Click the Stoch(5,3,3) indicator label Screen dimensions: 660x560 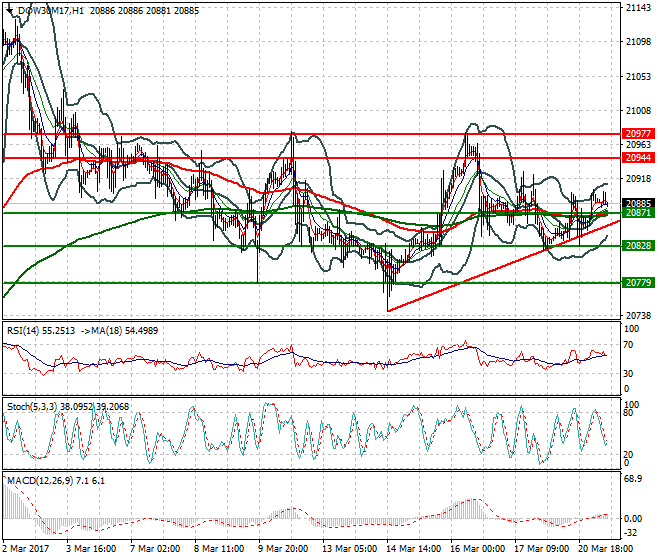click(31, 407)
